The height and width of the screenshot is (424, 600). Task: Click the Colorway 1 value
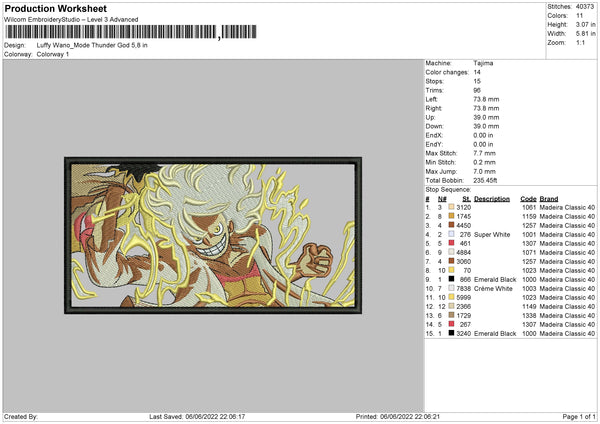point(53,54)
